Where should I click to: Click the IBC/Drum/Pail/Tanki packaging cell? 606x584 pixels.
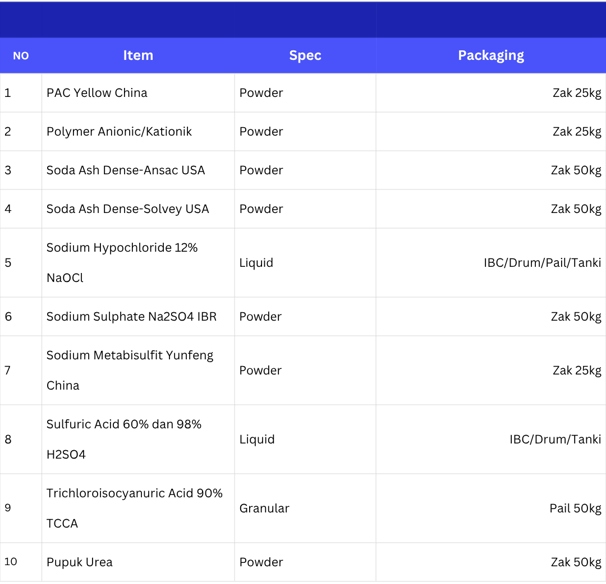[491, 263]
